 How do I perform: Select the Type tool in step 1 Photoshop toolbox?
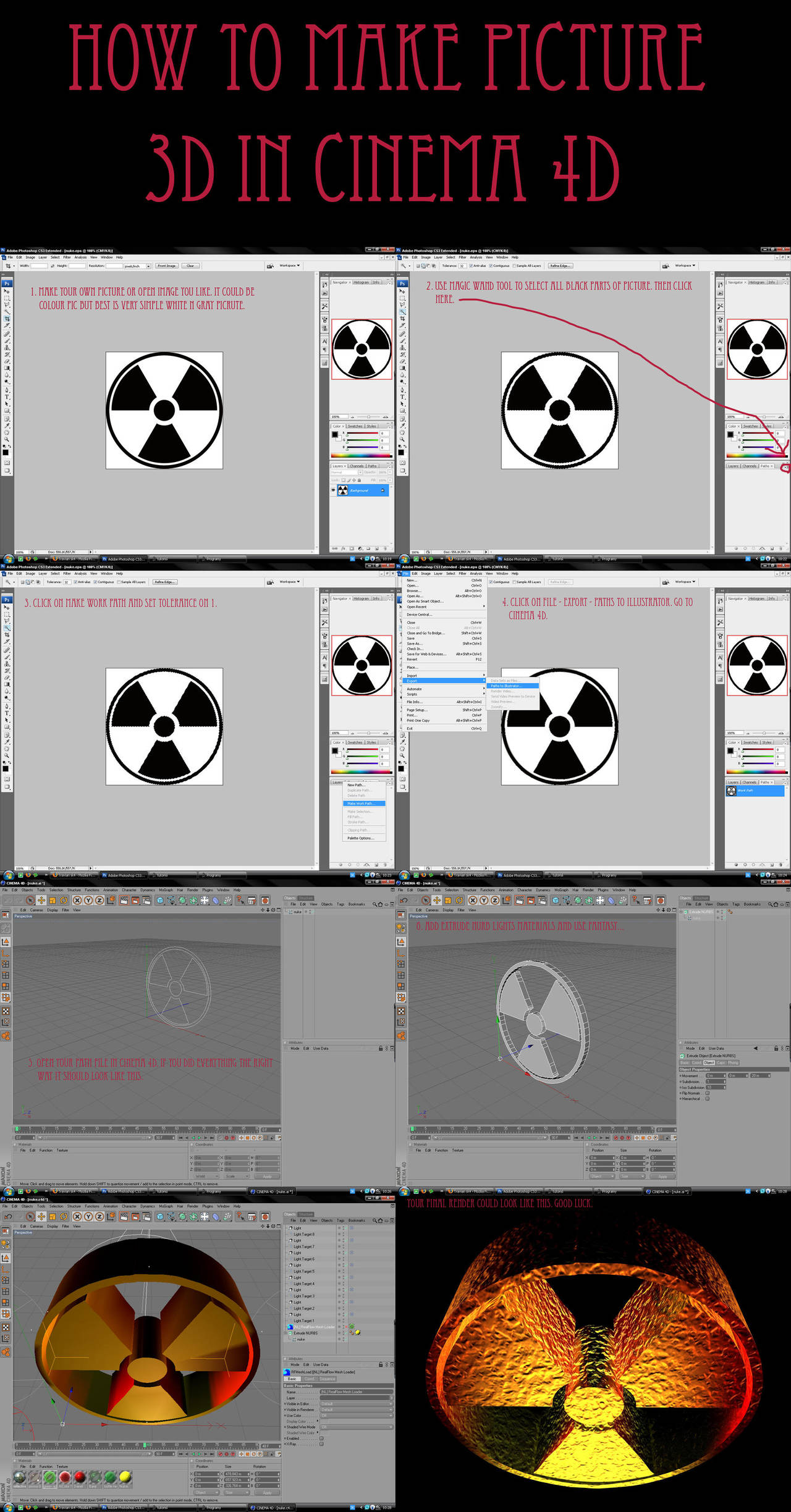pos(7,397)
